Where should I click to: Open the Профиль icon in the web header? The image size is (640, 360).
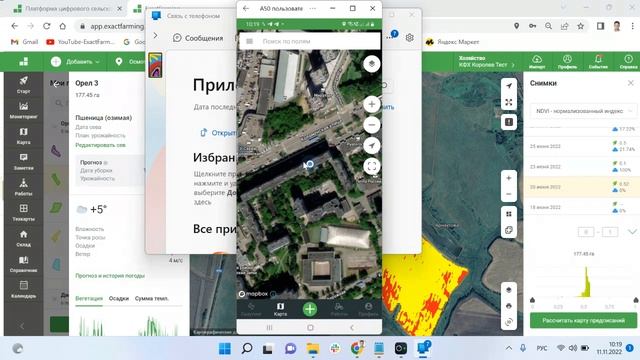(567, 61)
